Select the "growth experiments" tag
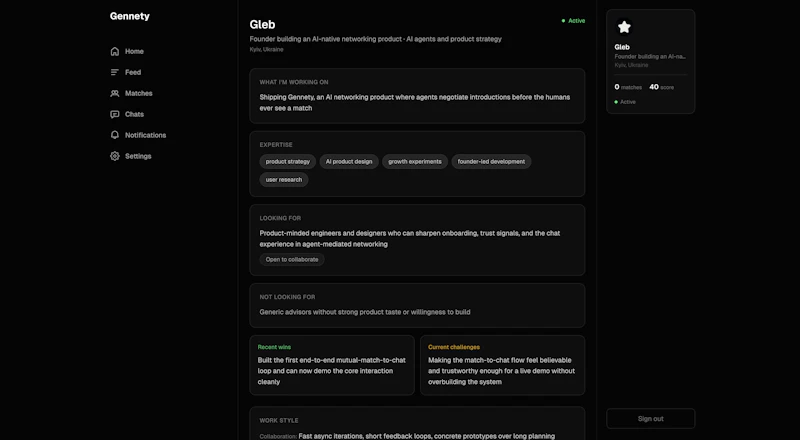800x440 pixels. coord(415,162)
